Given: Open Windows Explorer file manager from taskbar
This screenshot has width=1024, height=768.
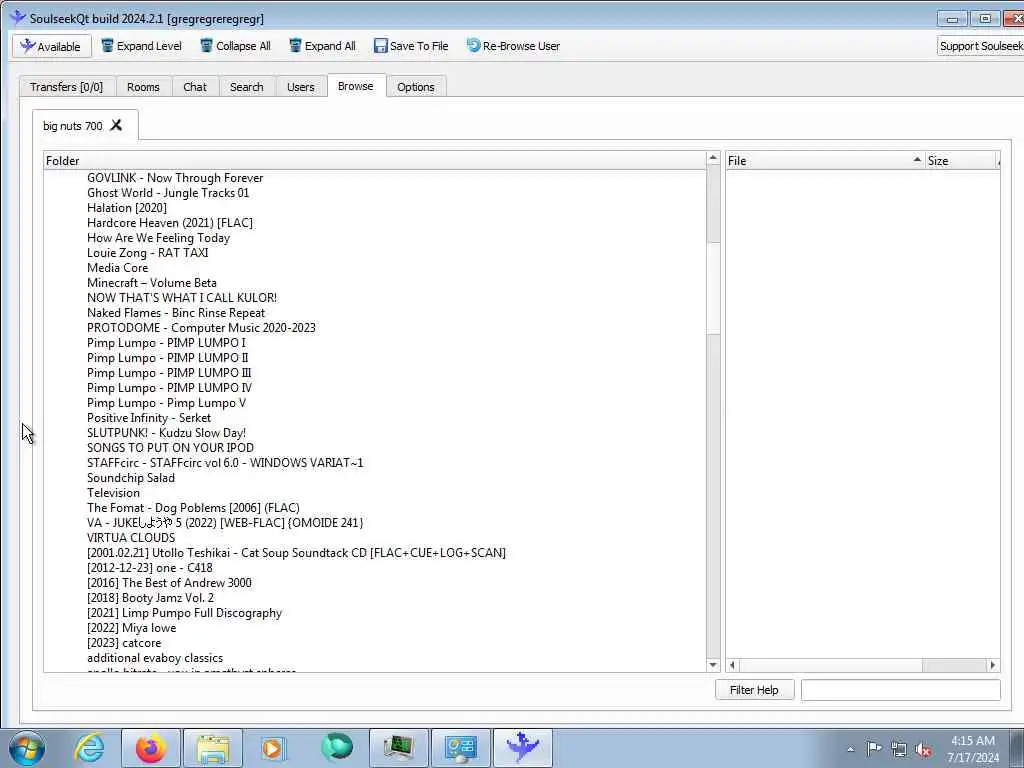Looking at the screenshot, I should [213, 748].
